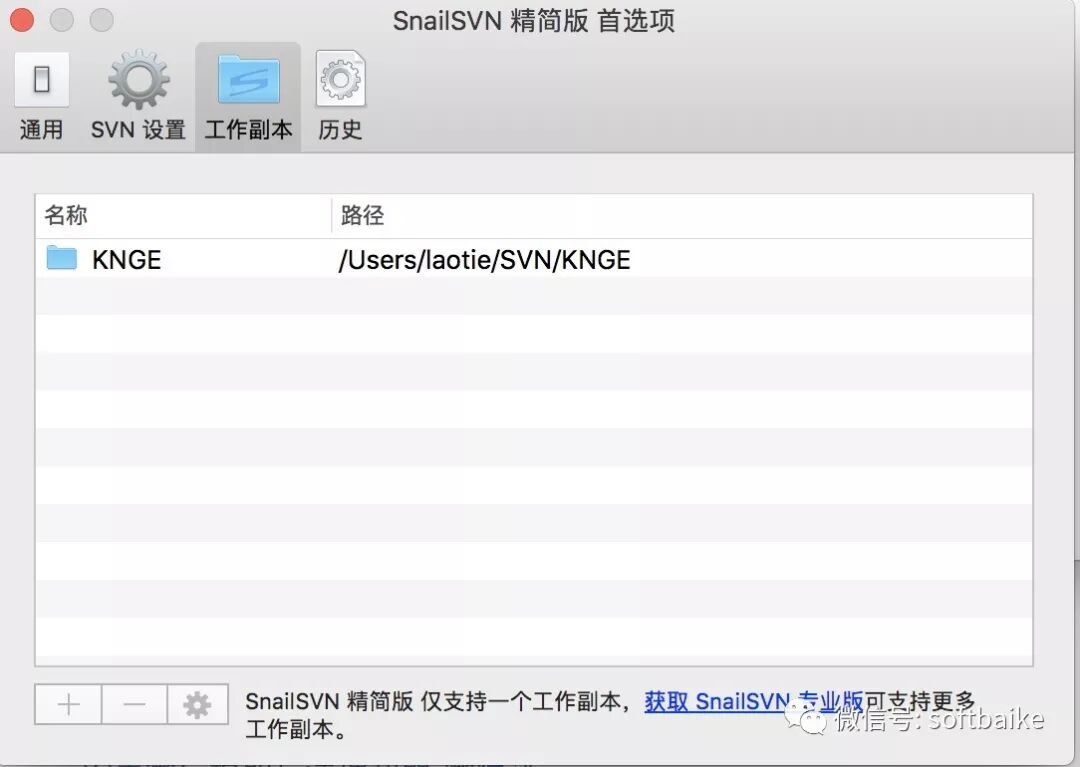Click the zoom window button
This screenshot has height=767, width=1080.
[102, 19]
